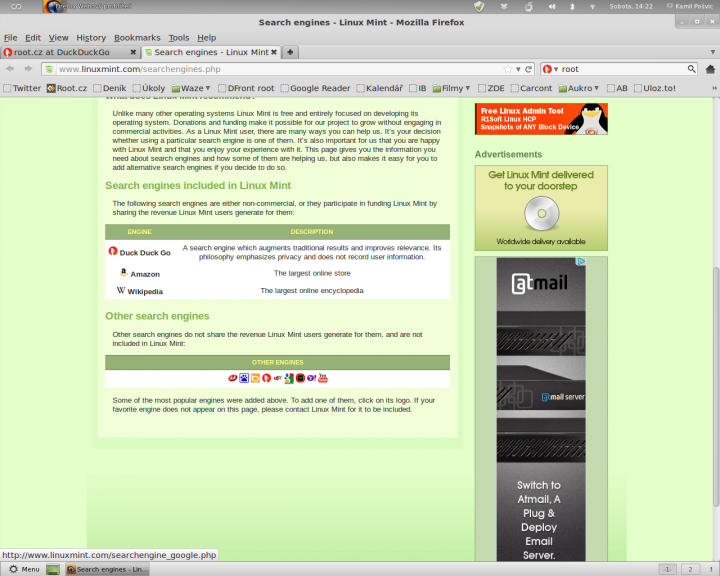Image resolution: width=720 pixels, height=576 pixels.
Task: Click the security shield tray icon
Action: (x=479, y=6)
